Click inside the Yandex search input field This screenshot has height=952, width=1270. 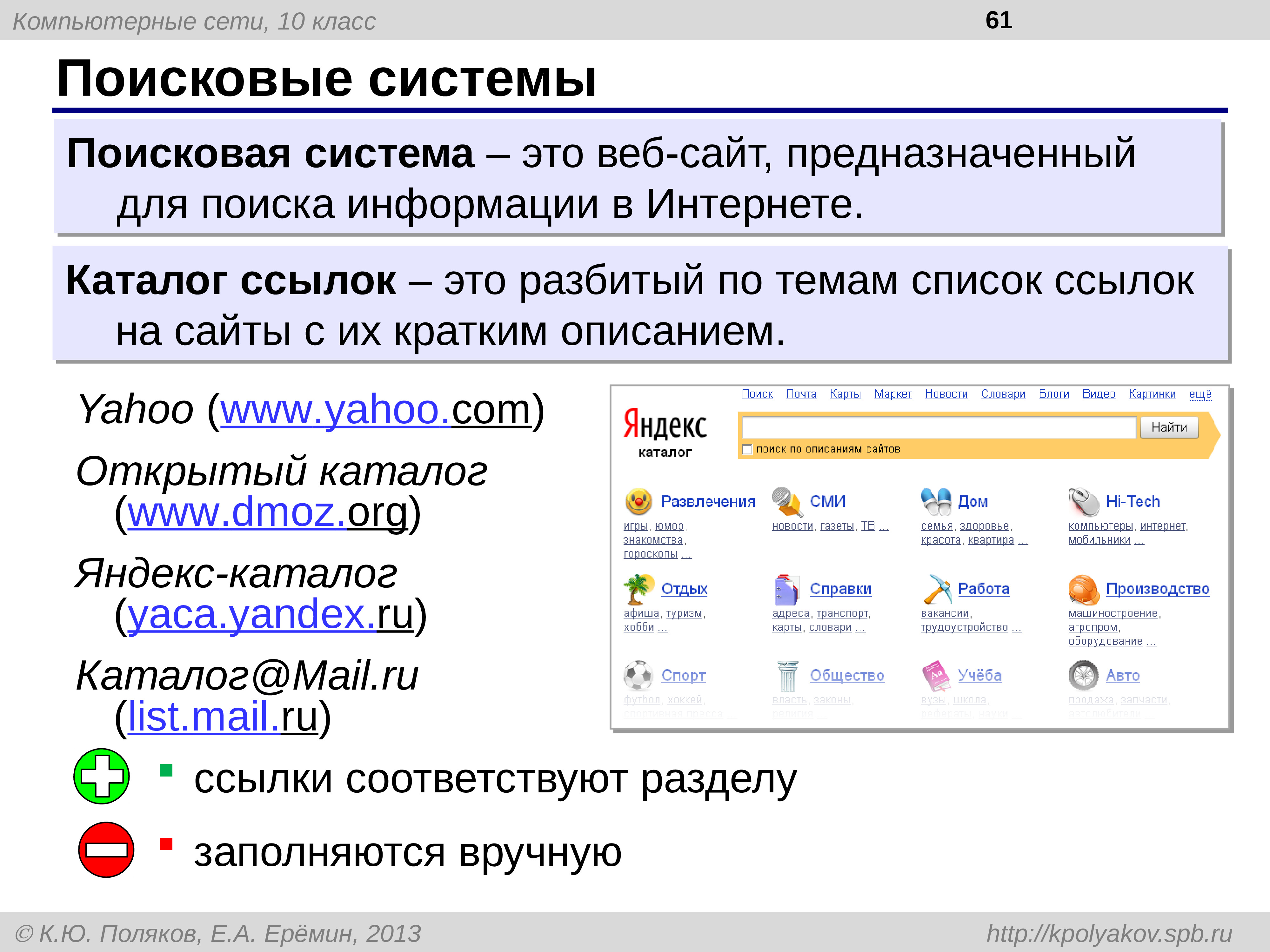(938, 427)
